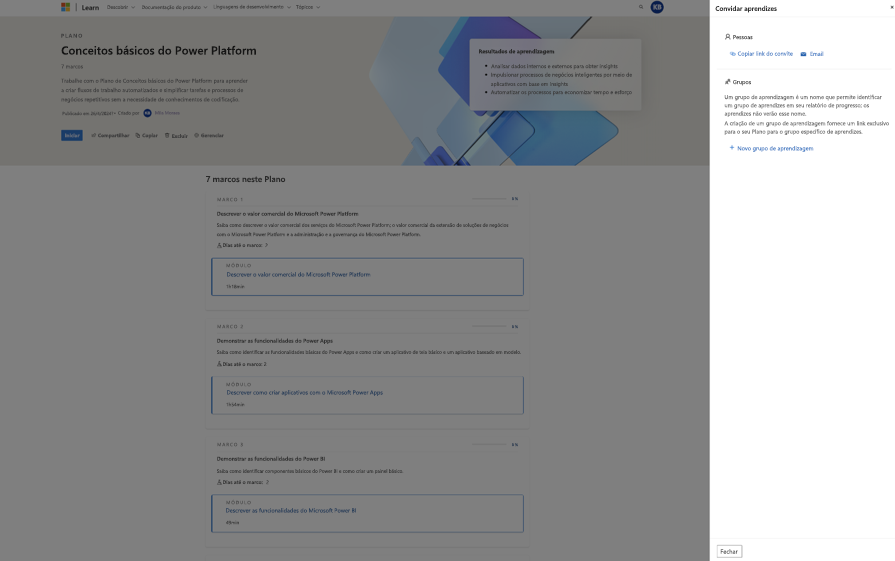
Task: Click the Fechar button
Action: point(729,552)
